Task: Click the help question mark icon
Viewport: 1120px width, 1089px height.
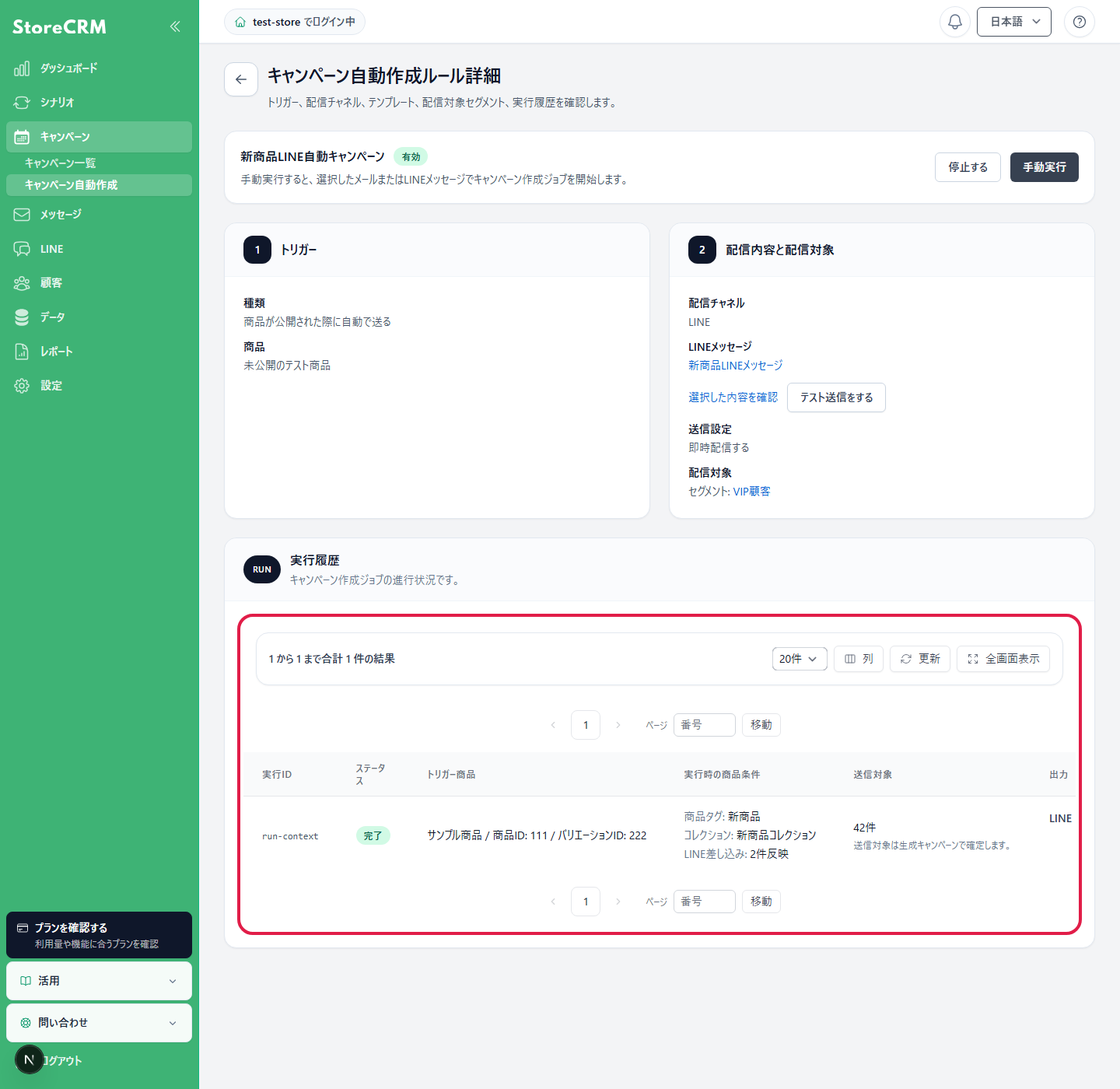Action: tap(1080, 22)
